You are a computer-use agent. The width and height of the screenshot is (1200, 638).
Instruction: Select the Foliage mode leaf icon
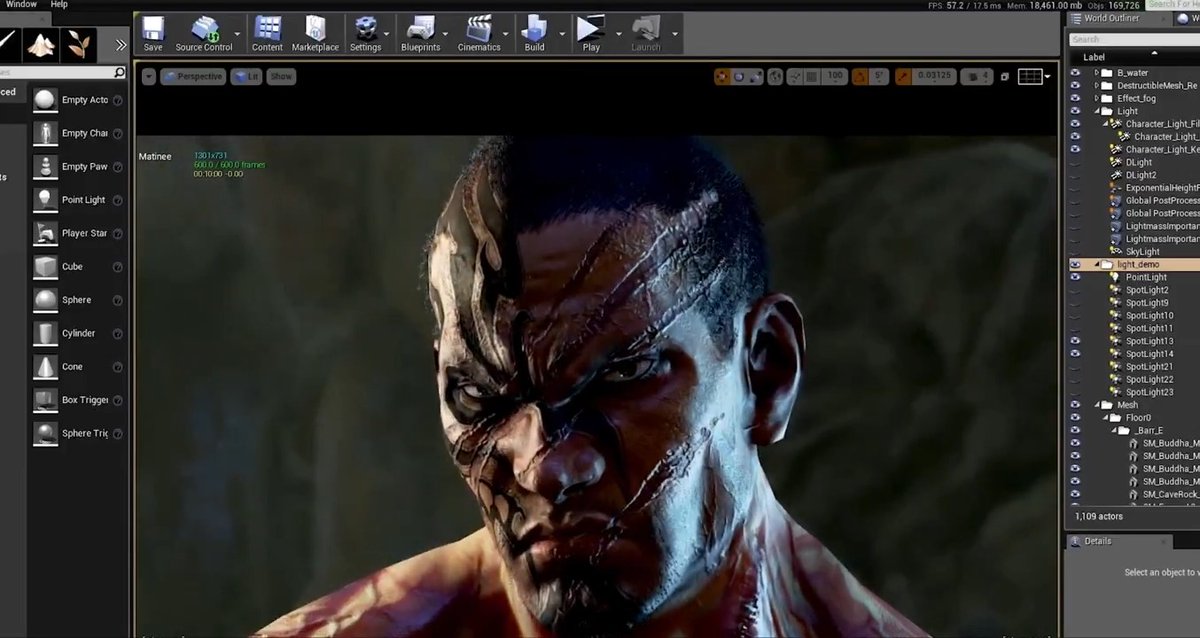(x=78, y=44)
